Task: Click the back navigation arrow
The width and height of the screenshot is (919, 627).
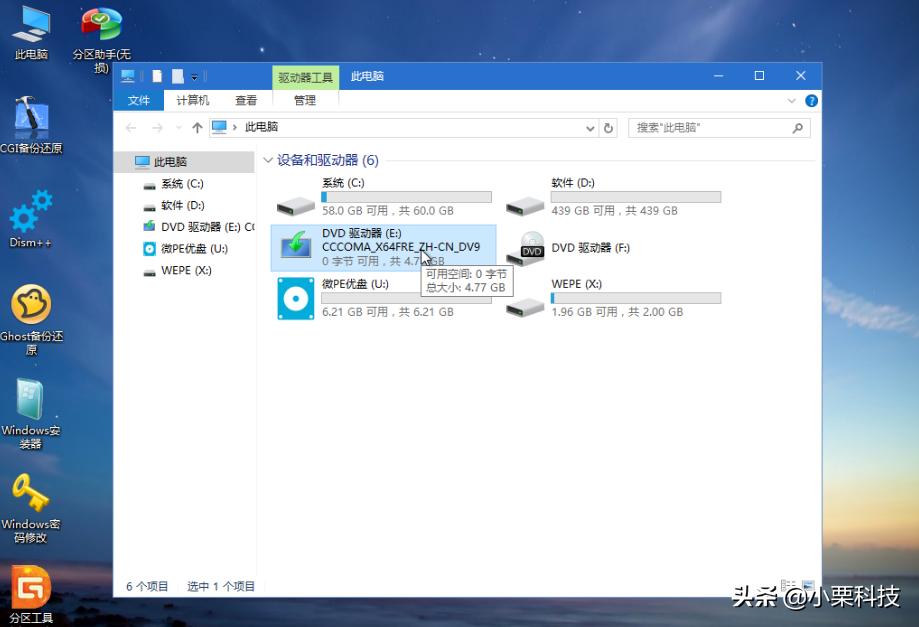Action: (131, 127)
